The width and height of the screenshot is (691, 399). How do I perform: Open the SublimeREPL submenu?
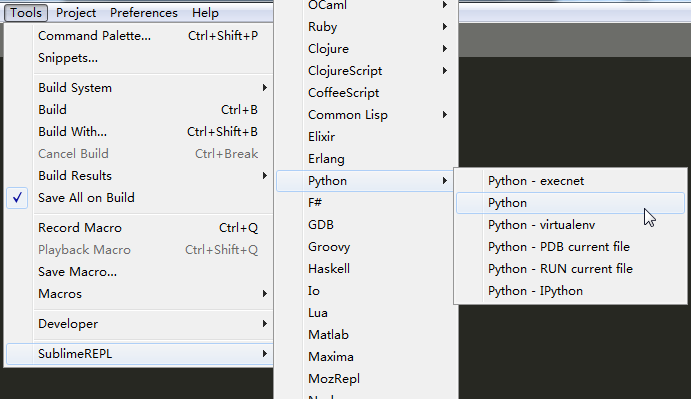[x=139, y=354]
